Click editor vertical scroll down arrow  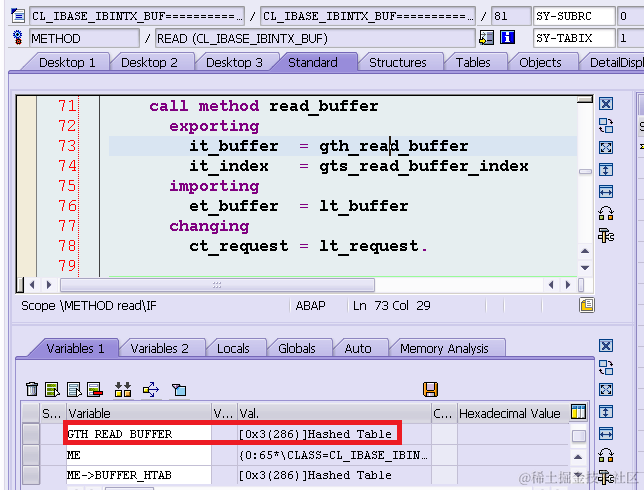[x=585, y=267]
